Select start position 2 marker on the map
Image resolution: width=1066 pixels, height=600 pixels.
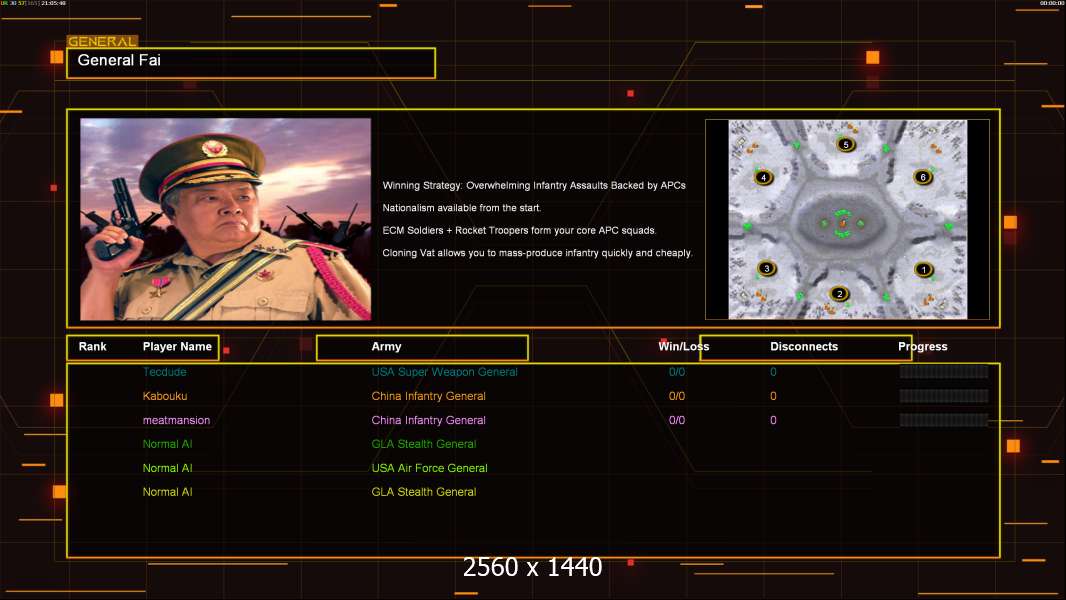pos(839,293)
